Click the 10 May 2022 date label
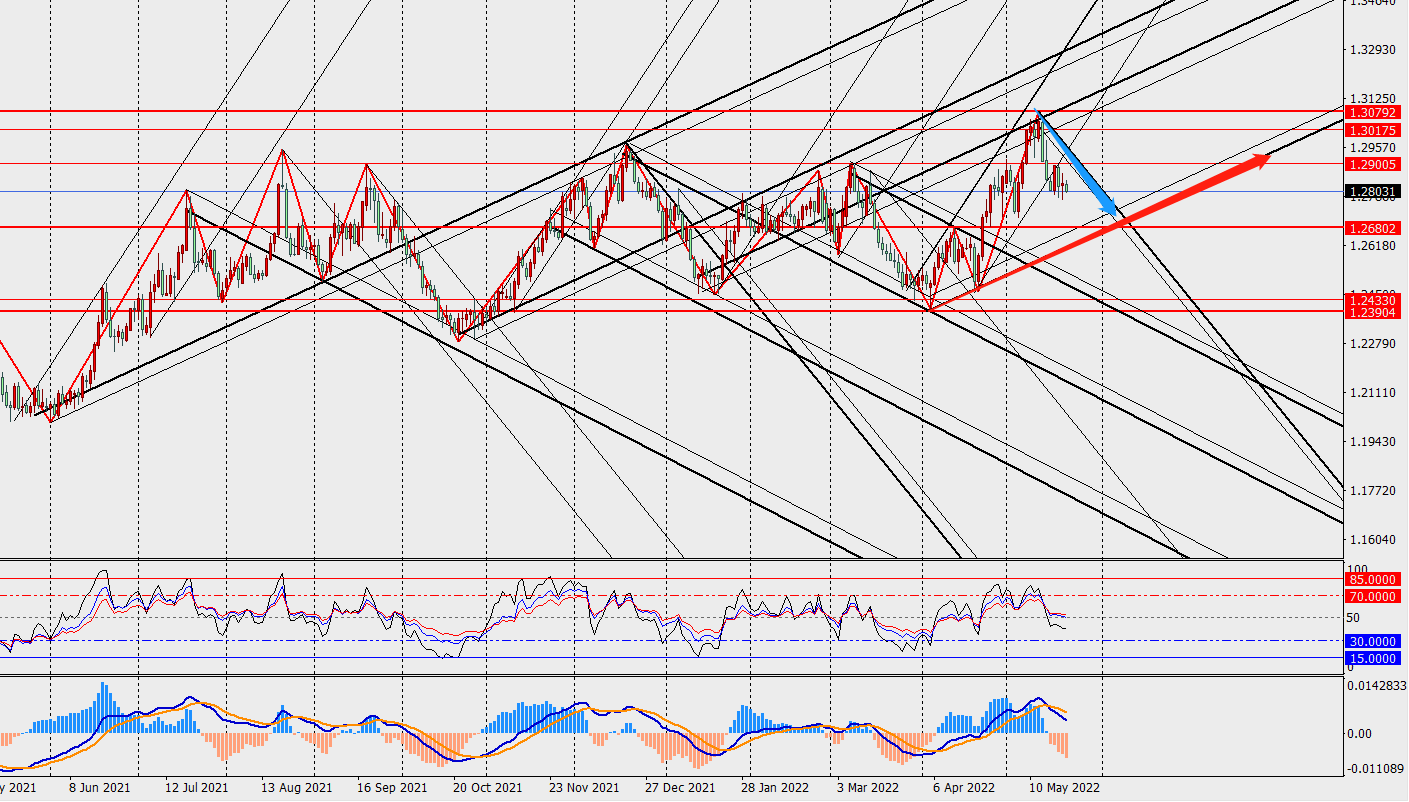The height and width of the screenshot is (802, 1409). (1066, 788)
